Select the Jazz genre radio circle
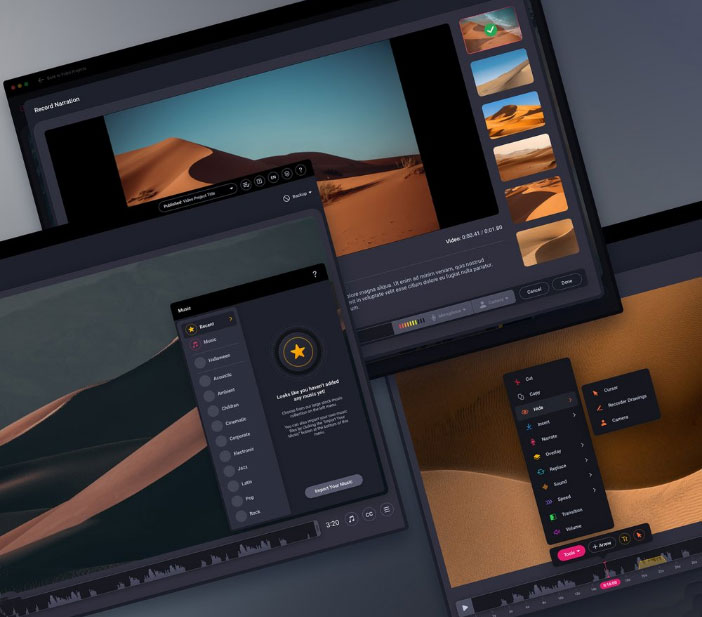 [x=229, y=471]
